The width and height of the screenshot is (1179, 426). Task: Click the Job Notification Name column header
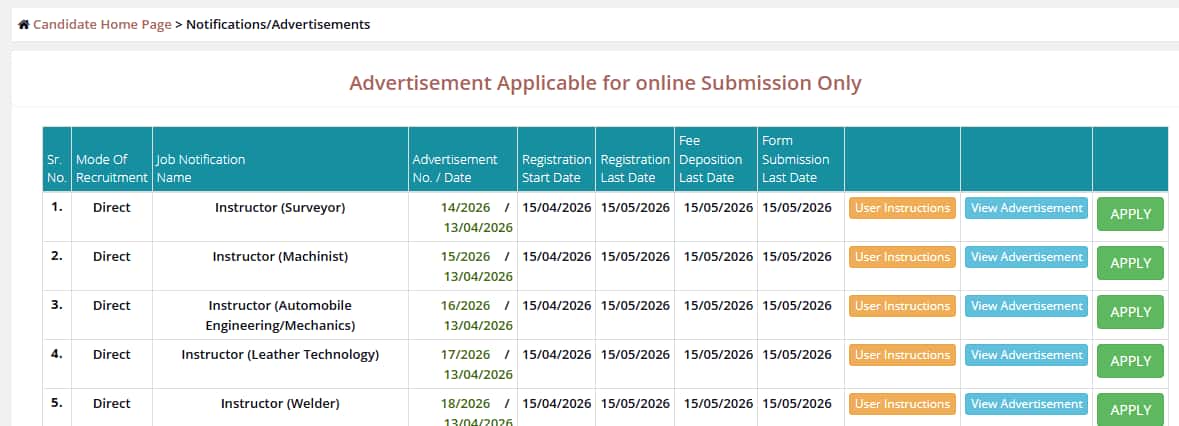200,168
